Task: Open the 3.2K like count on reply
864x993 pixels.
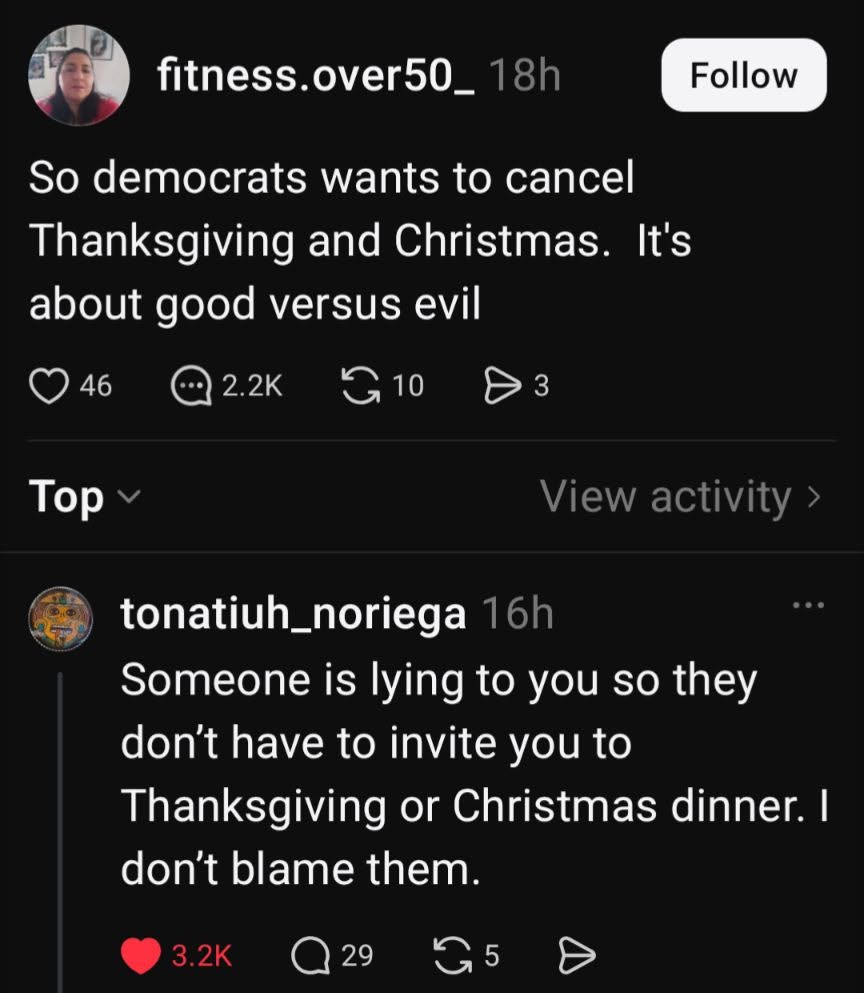Action: click(201, 956)
